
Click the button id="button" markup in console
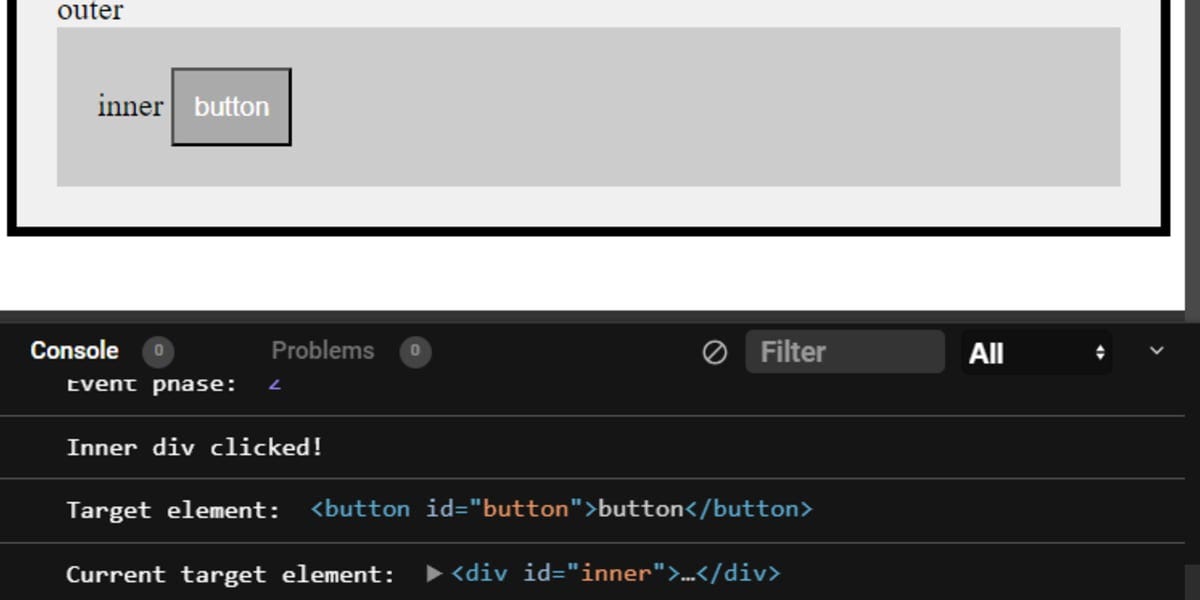click(x=561, y=509)
